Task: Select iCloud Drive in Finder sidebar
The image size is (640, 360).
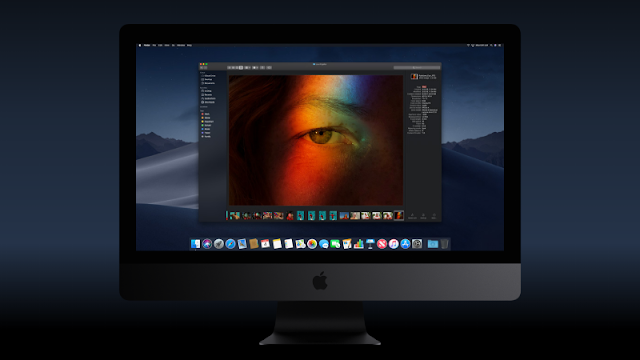Action: pyautogui.click(x=209, y=76)
